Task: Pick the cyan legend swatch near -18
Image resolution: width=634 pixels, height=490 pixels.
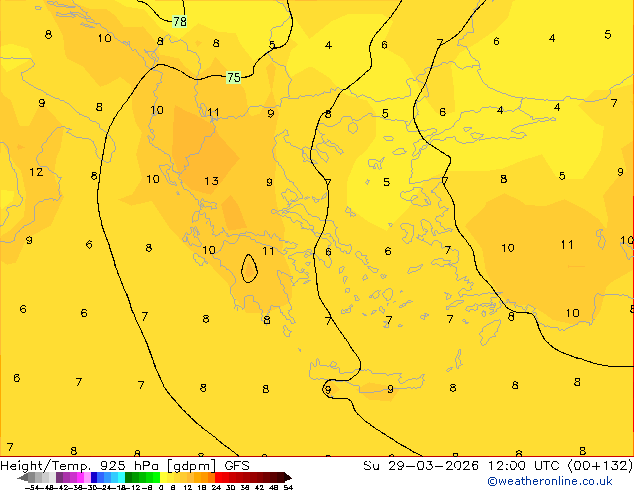Action: (x=122, y=477)
